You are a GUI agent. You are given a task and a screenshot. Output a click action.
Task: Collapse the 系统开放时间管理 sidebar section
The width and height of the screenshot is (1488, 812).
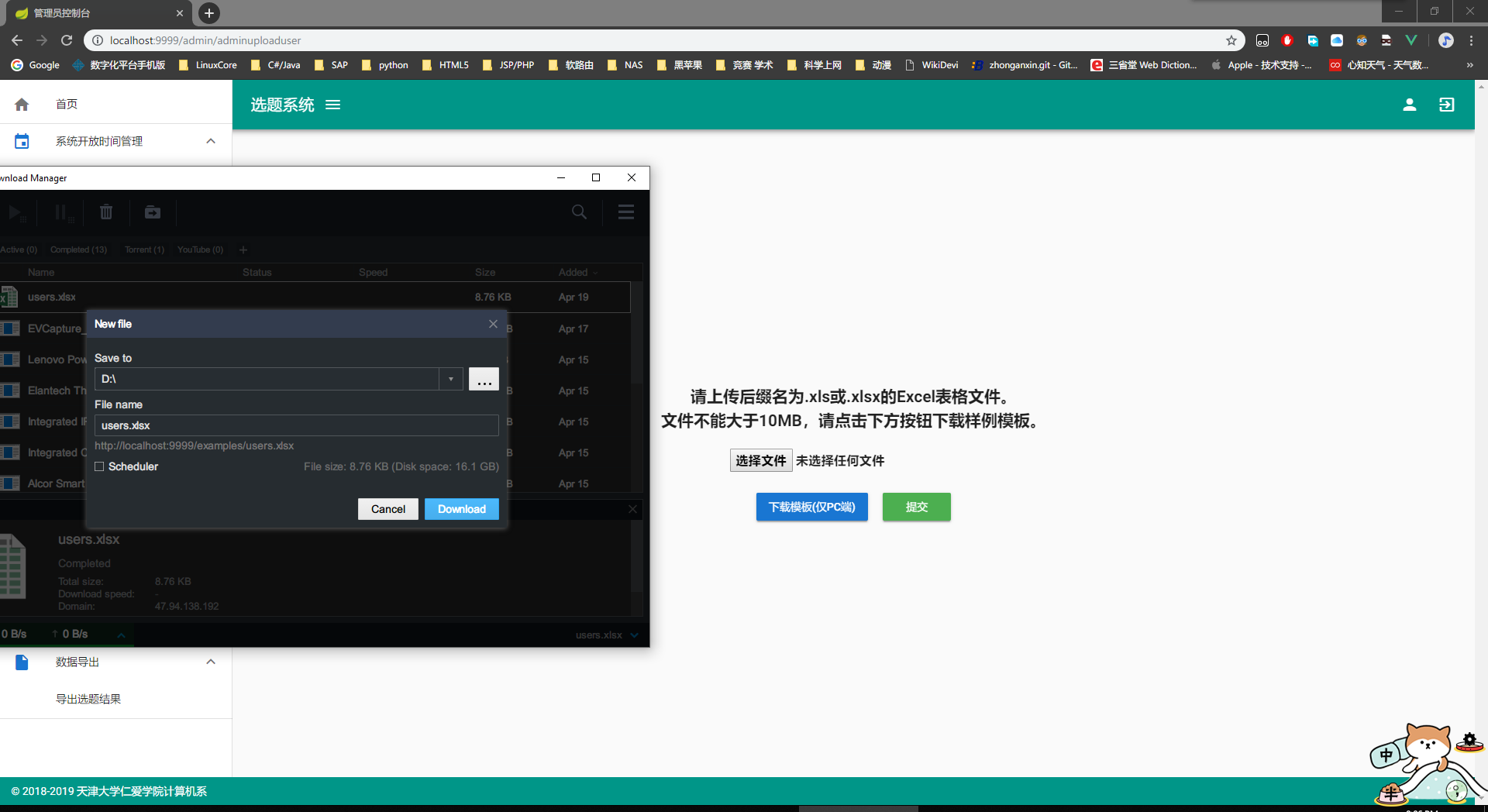coord(211,141)
